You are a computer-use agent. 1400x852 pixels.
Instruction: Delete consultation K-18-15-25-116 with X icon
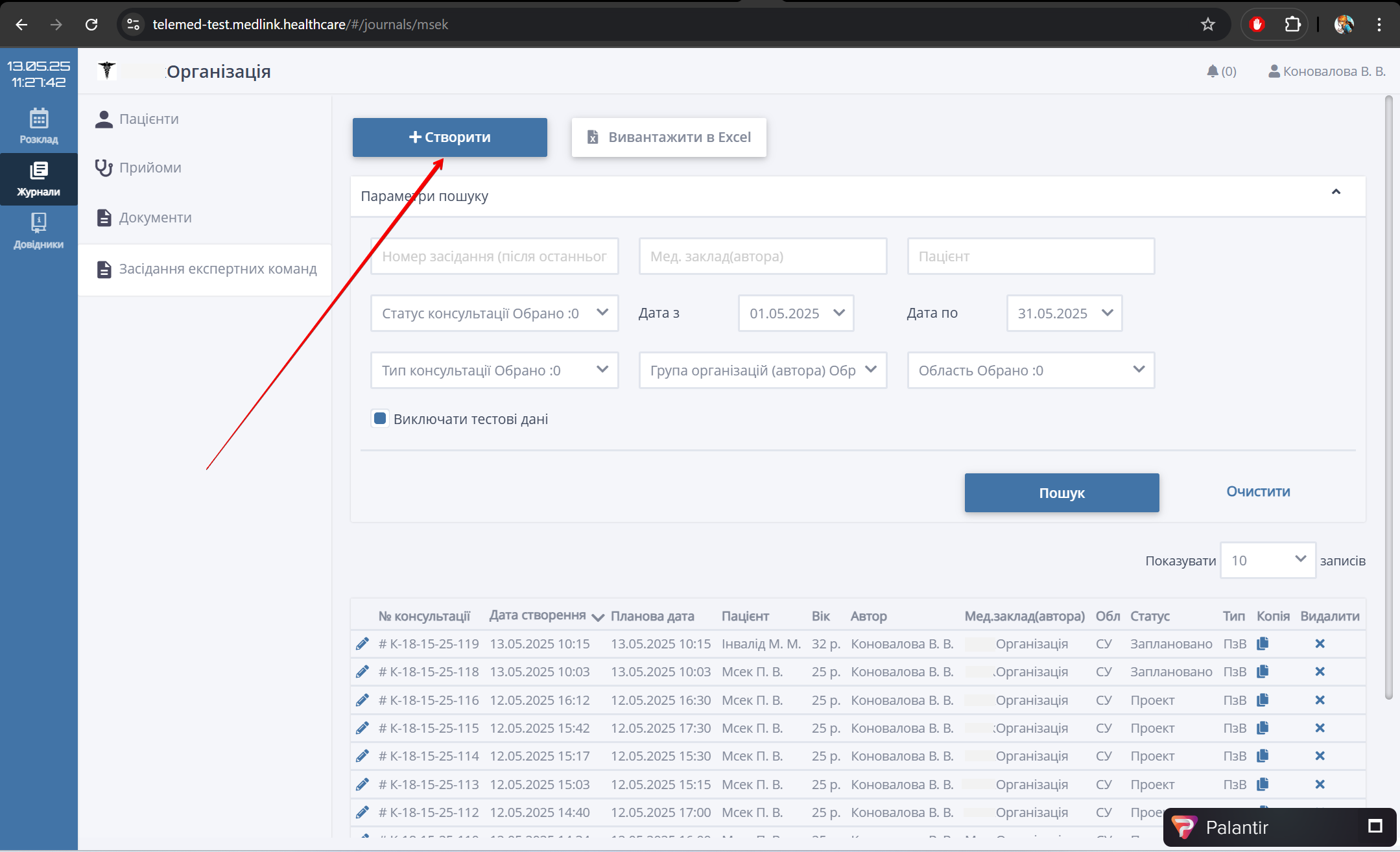pyautogui.click(x=1320, y=700)
